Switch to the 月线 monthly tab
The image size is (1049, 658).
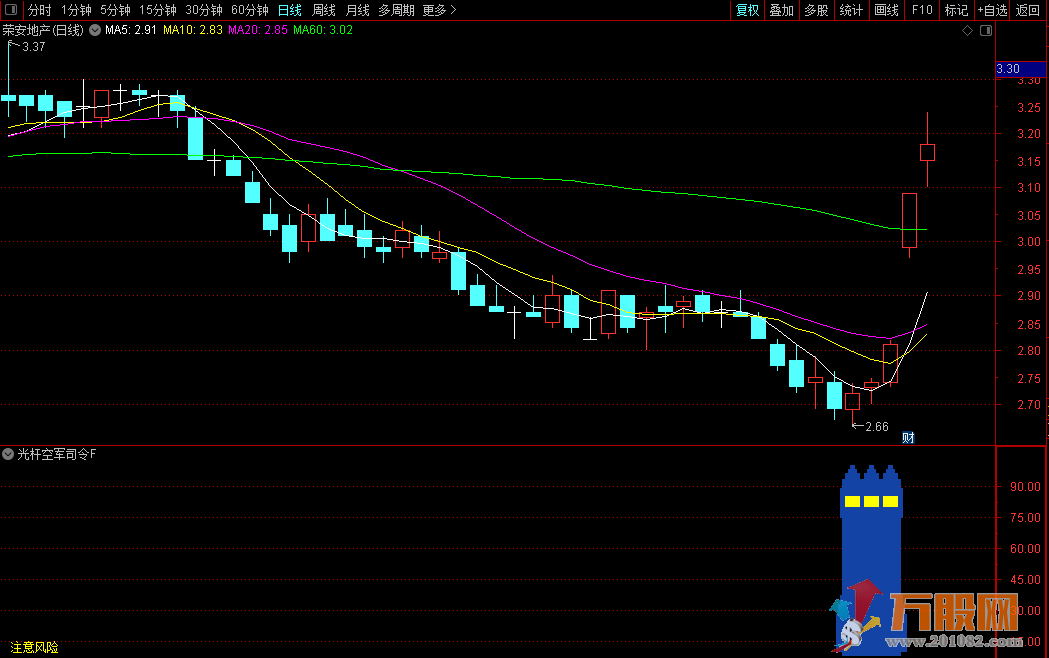point(358,10)
